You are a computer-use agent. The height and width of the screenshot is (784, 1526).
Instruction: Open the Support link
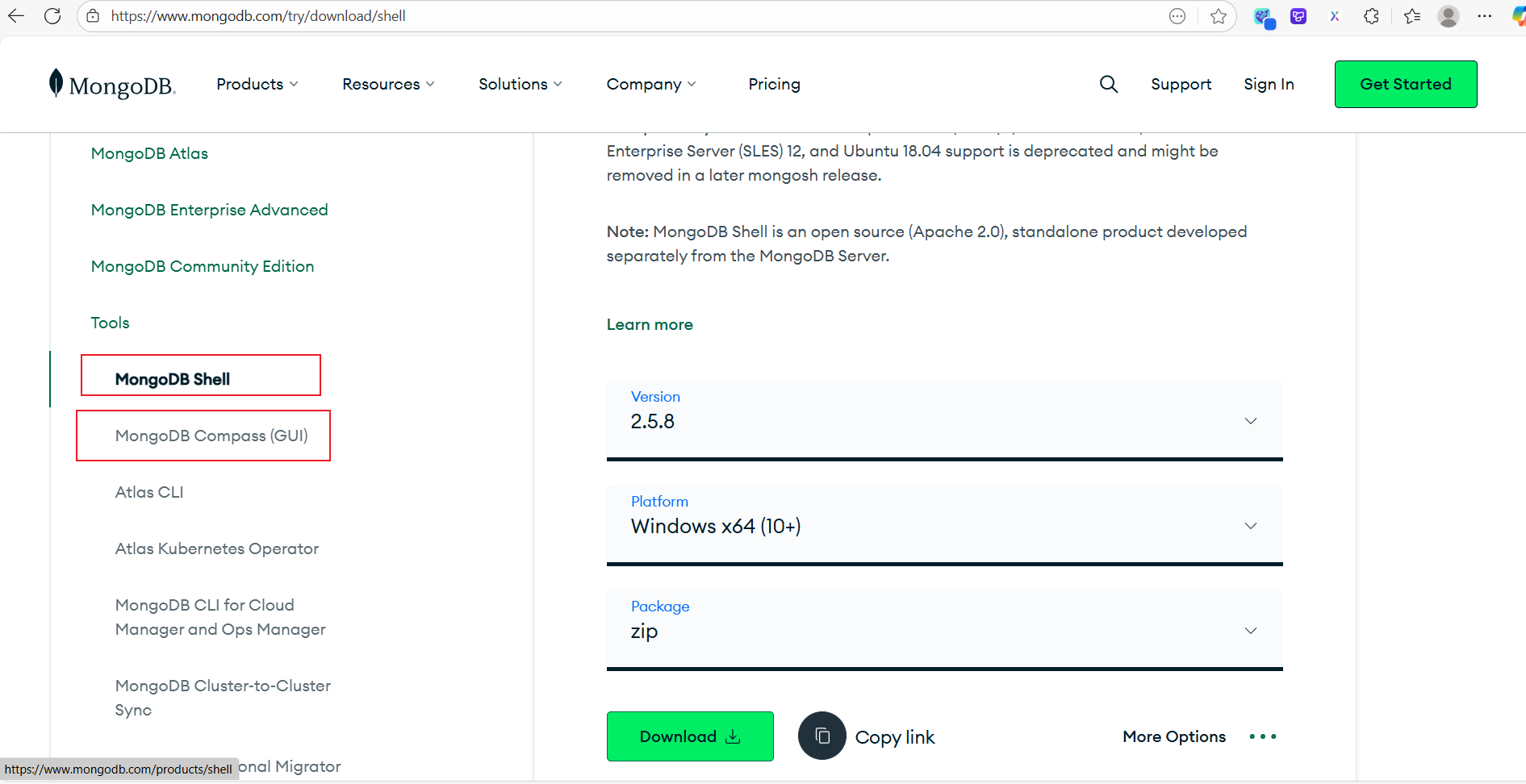[x=1181, y=84]
